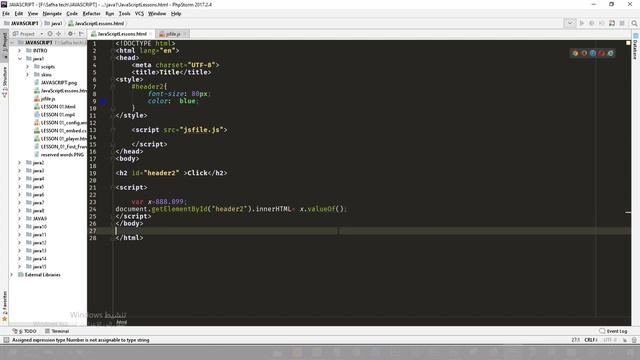Viewport: 640px width, 360px height.
Task: Click the collapse all icon in Project panel
Action: tap(58, 34)
